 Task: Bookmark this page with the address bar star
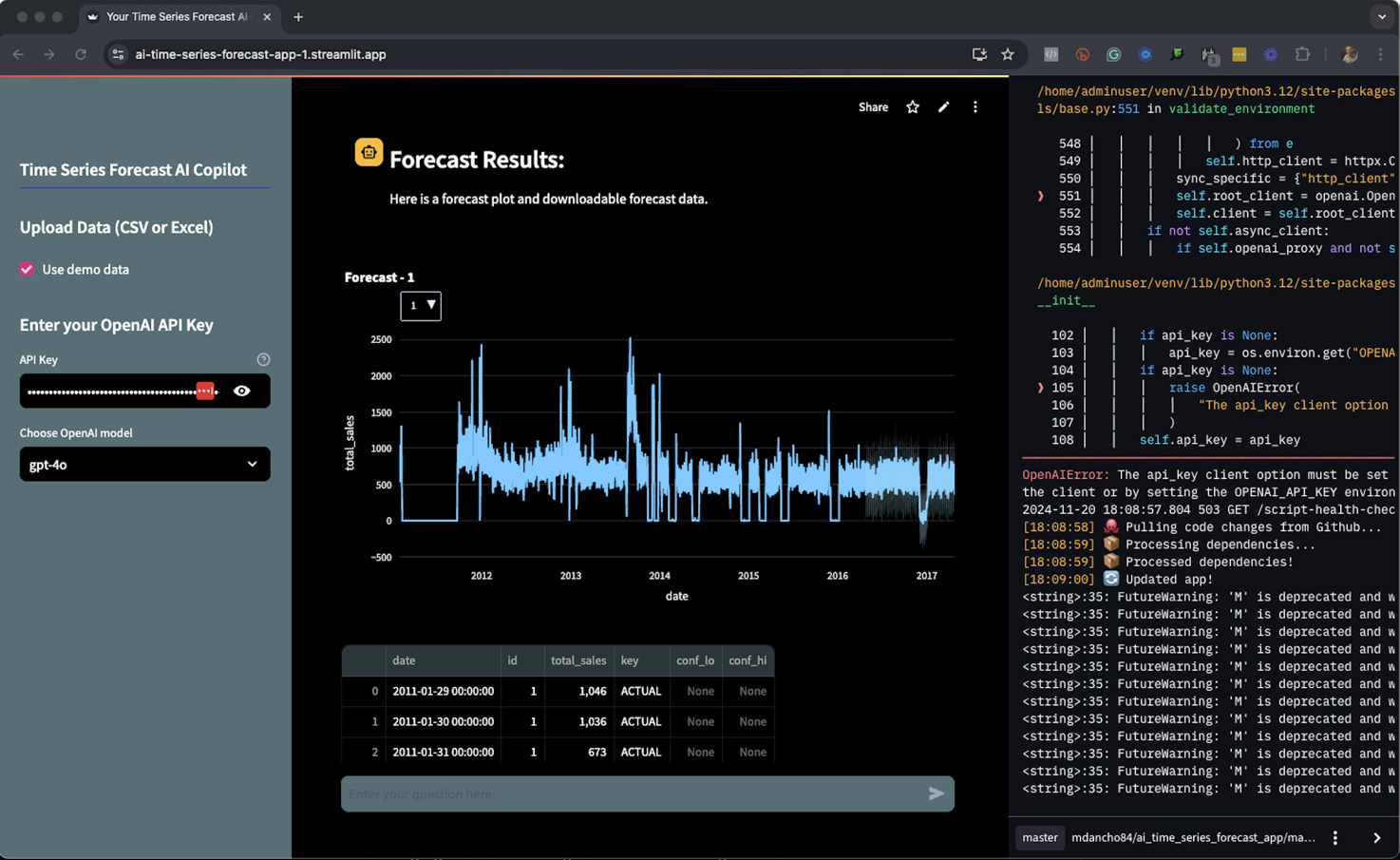[1008, 54]
